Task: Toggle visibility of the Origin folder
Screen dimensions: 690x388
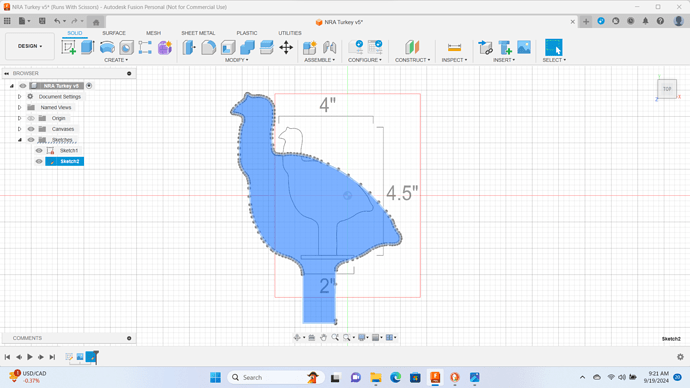Action: click(x=31, y=118)
